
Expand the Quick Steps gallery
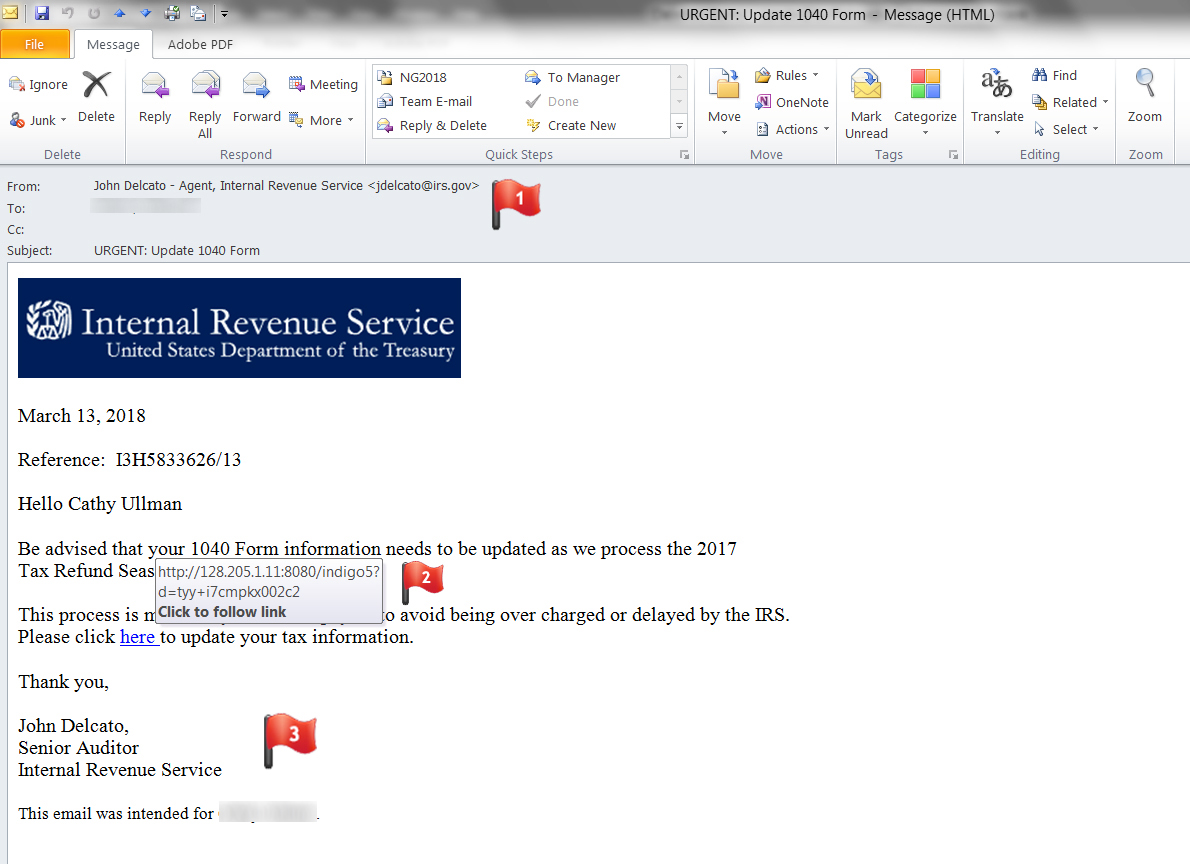click(680, 127)
